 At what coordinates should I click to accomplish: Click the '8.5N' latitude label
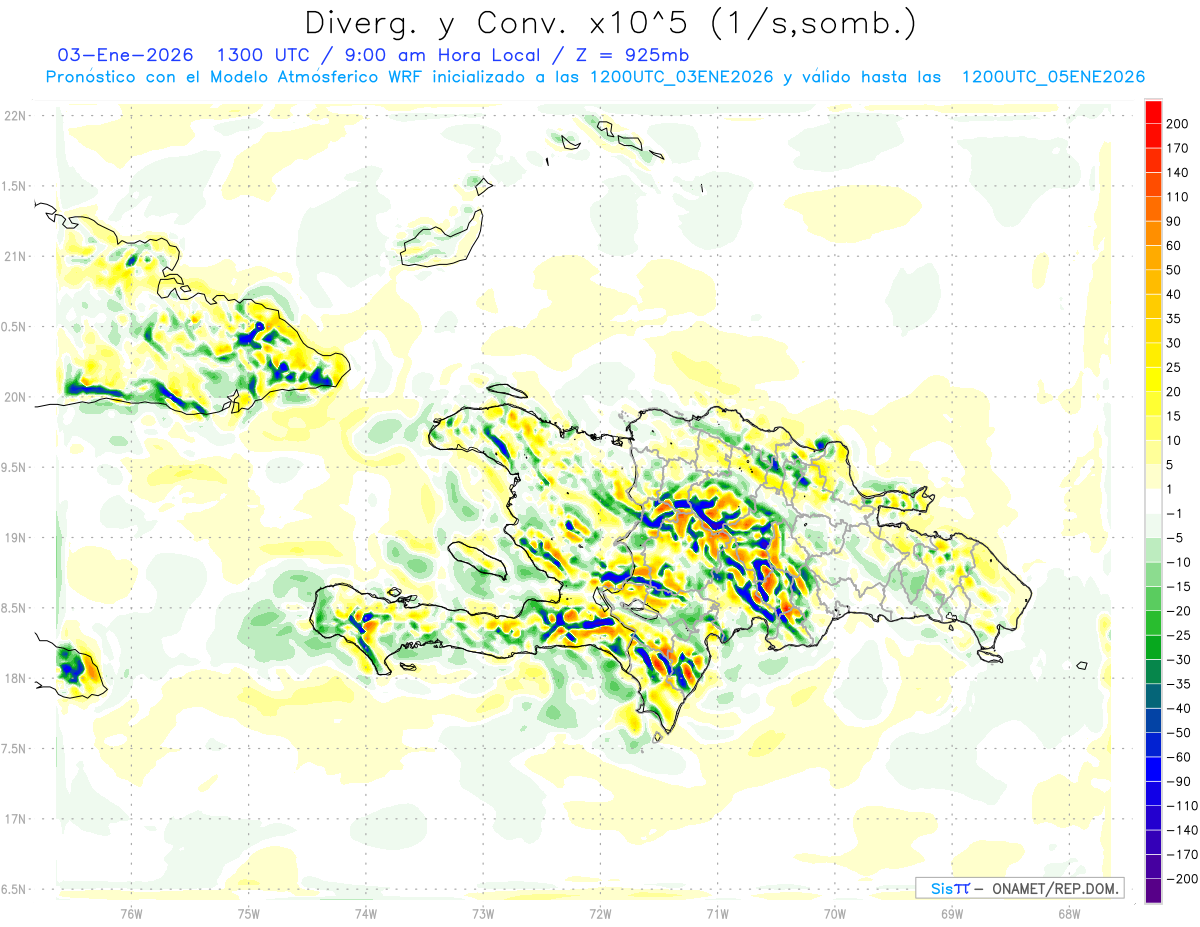[x=15, y=608]
